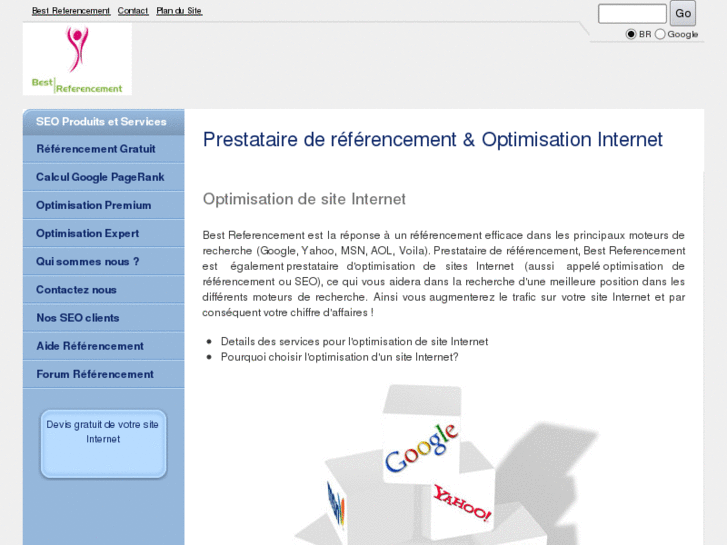This screenshot has width=727, height=545.
Task: Open Optimisation Expert menu item
Action: [x=103, y=233]
